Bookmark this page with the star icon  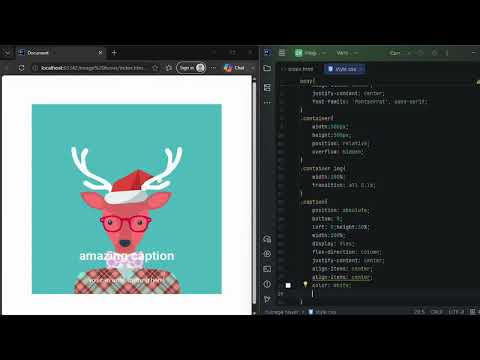[155, 68]
